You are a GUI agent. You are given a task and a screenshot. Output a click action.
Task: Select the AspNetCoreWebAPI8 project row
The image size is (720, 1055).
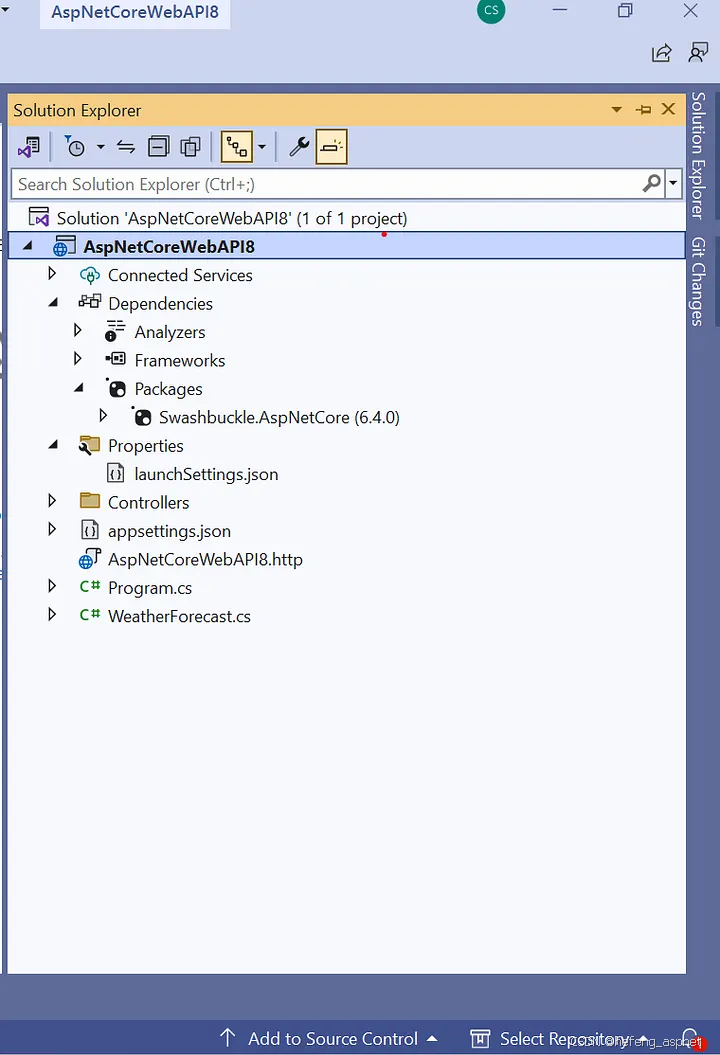pyautogui.click(x=347, y=246)
